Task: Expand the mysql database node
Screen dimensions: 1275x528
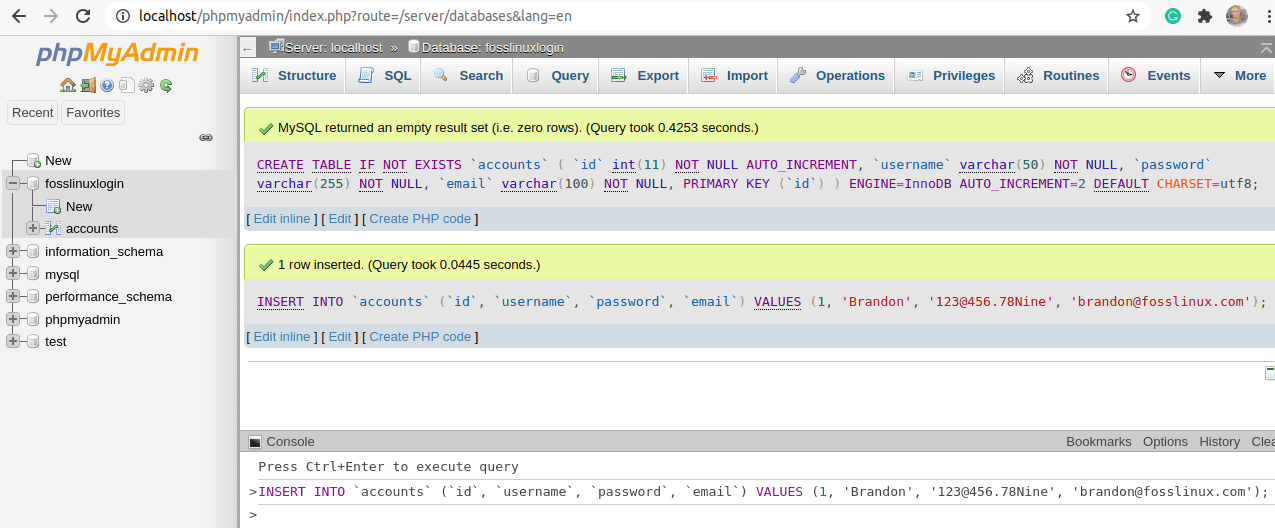Action: 13,274
